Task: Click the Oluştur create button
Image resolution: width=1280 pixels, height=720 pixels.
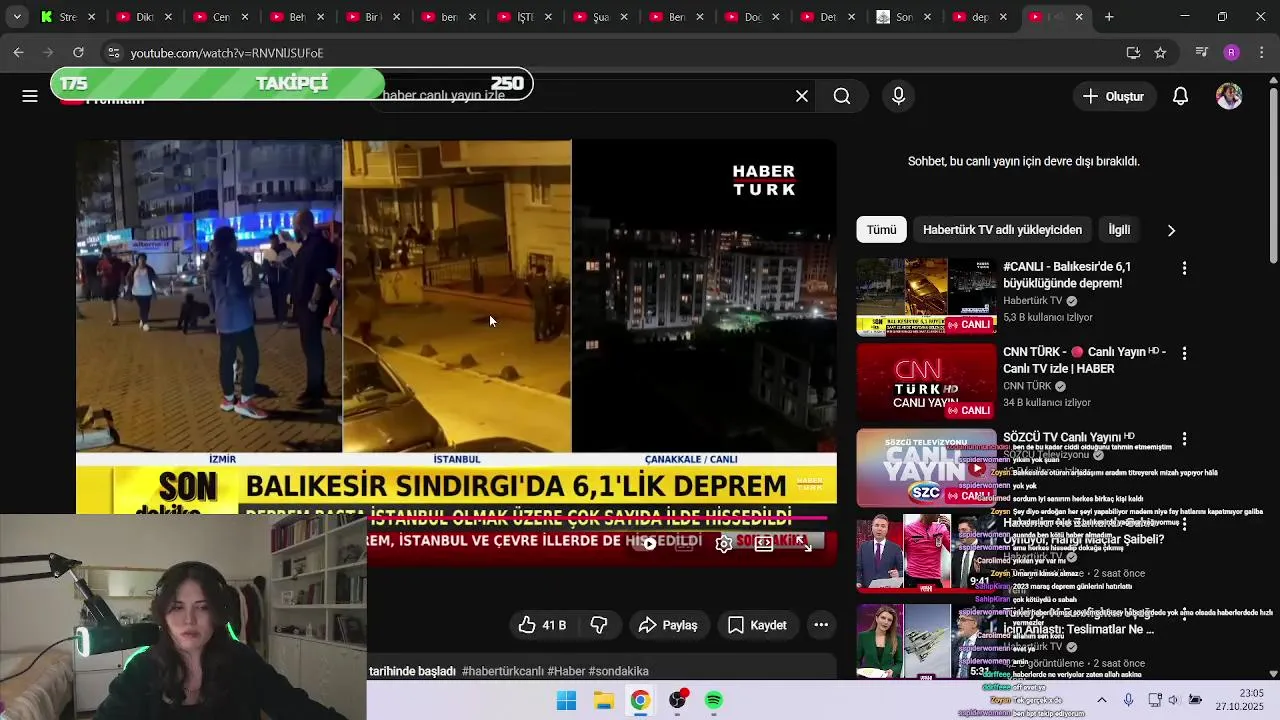Action: click(1113, 96)
